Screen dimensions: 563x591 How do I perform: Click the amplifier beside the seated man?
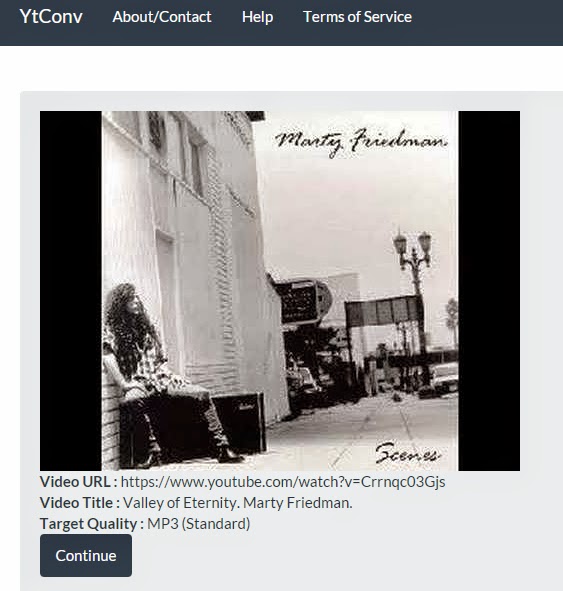(238, 420)
